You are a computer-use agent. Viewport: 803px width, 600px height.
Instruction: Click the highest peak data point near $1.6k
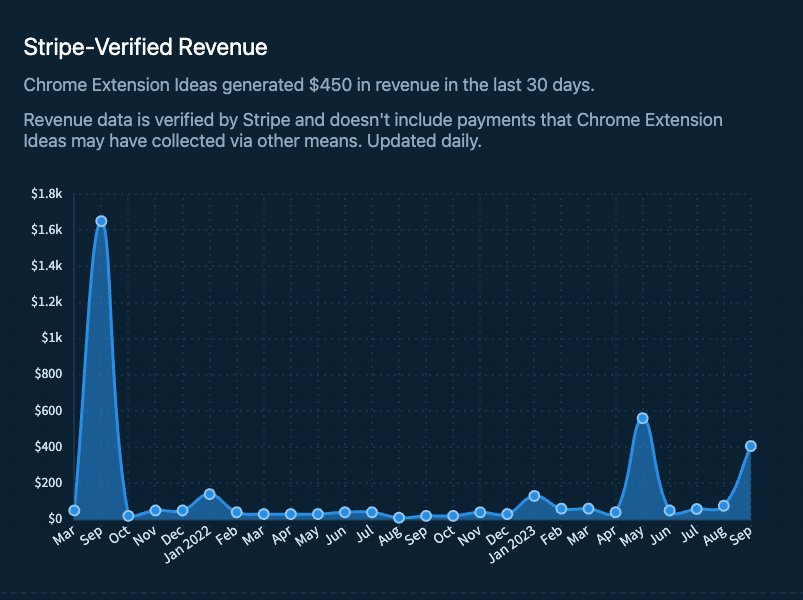[101, 221]
